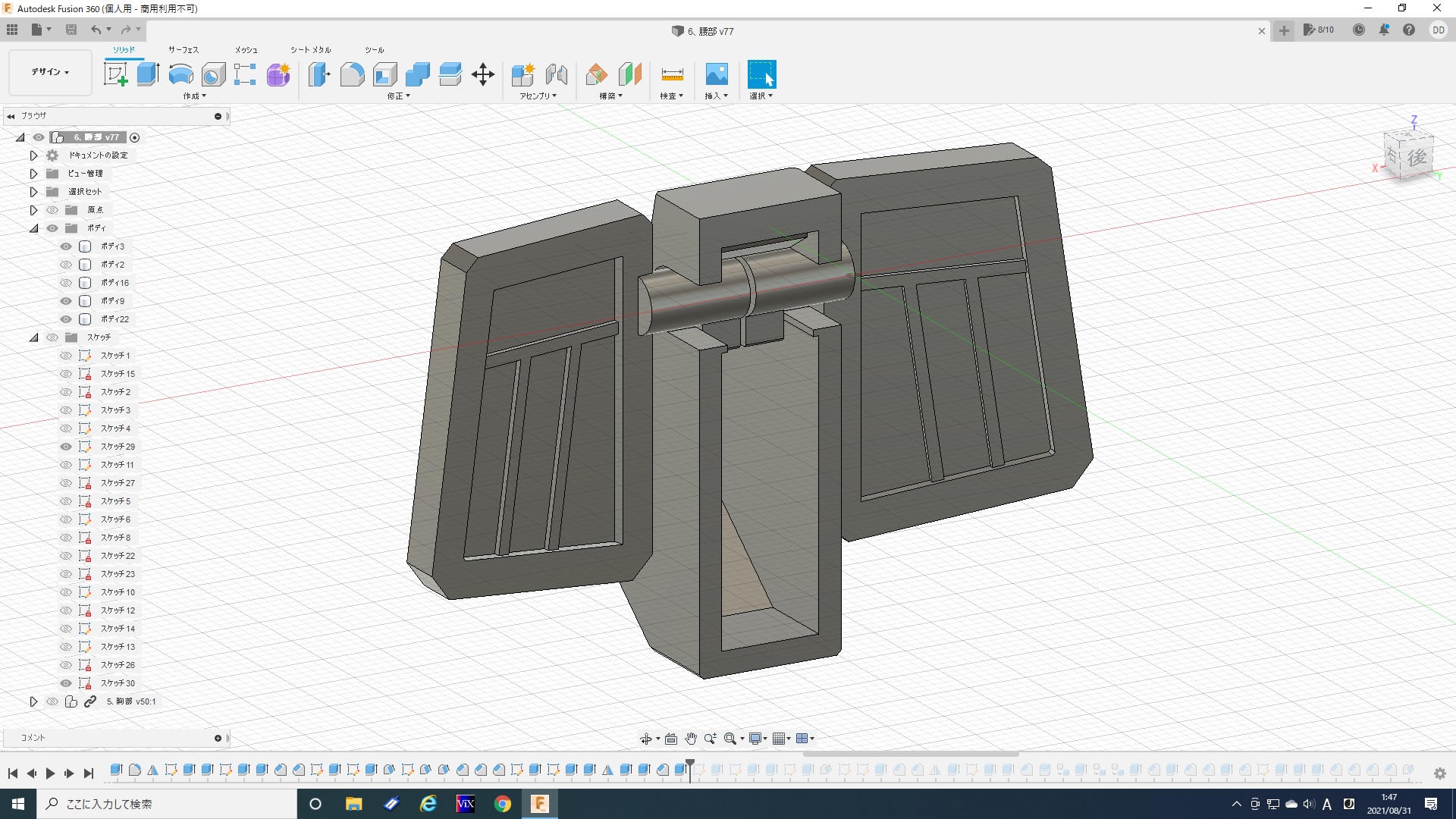Screen dimensions: 1456x819
Task: Click the 後 face on view cube
Action: pyautogui.click(x=1417, y=158)
